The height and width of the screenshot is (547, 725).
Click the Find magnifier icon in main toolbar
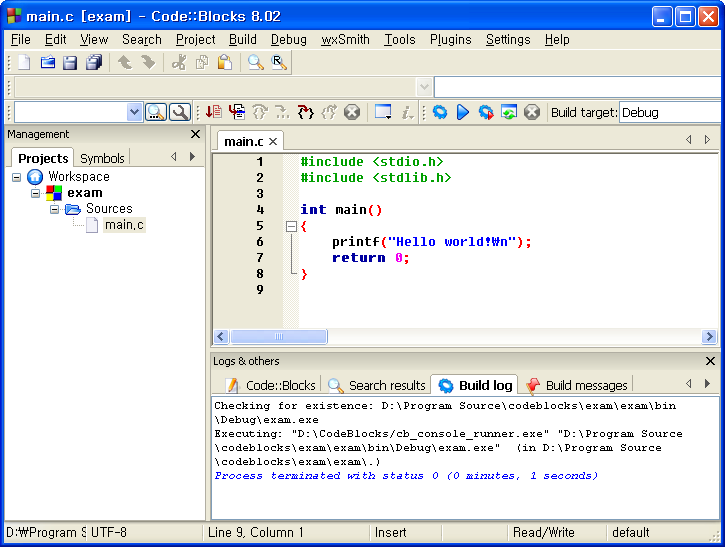pos(256,63)
